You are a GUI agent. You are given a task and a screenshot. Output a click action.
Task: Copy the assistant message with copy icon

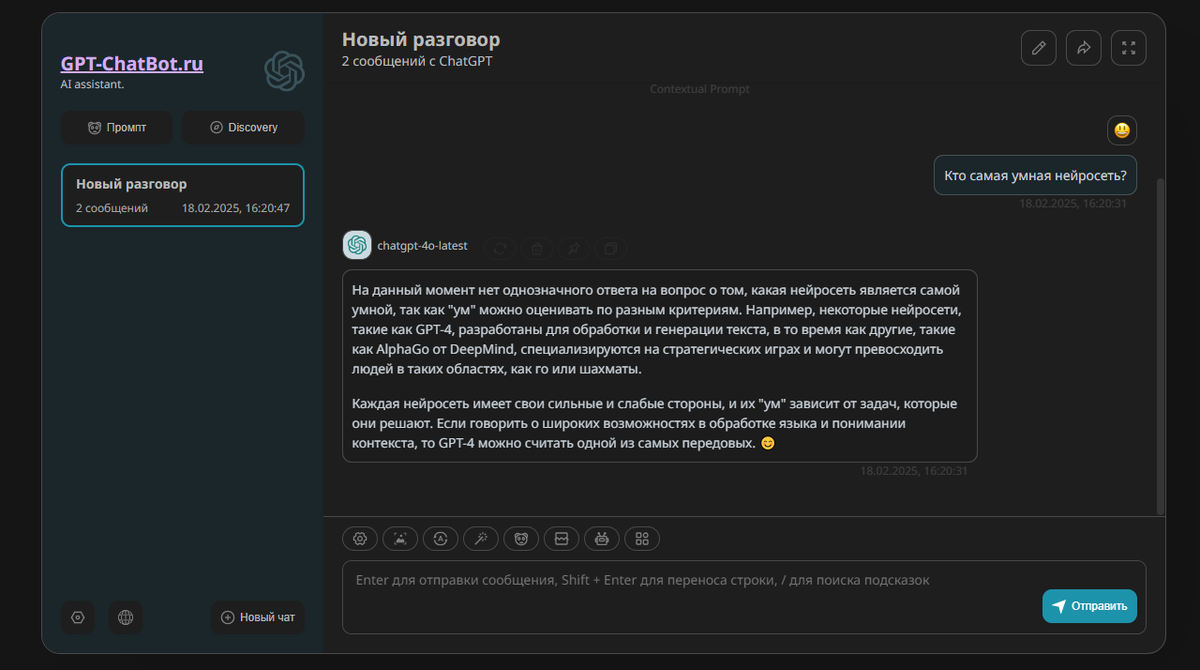point(611,247)
